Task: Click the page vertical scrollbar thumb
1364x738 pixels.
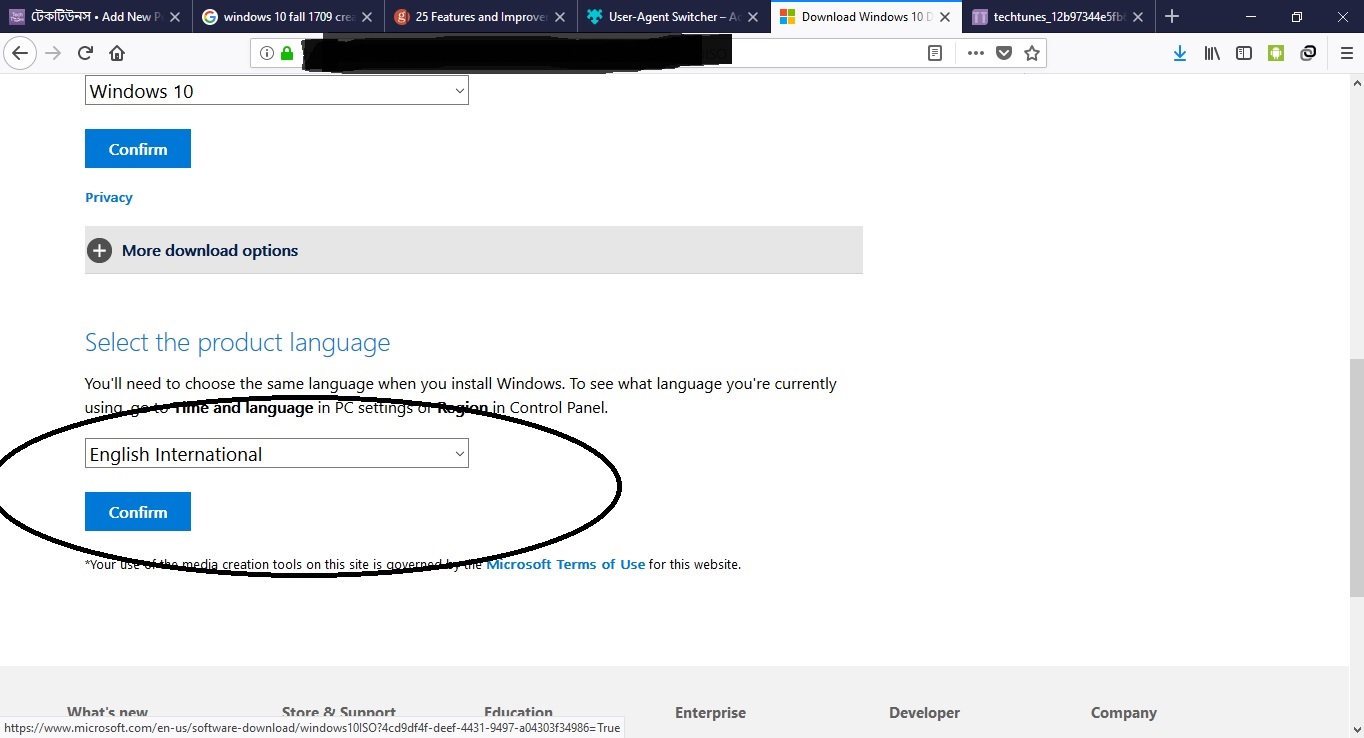Action: (x=1356, y=479)
